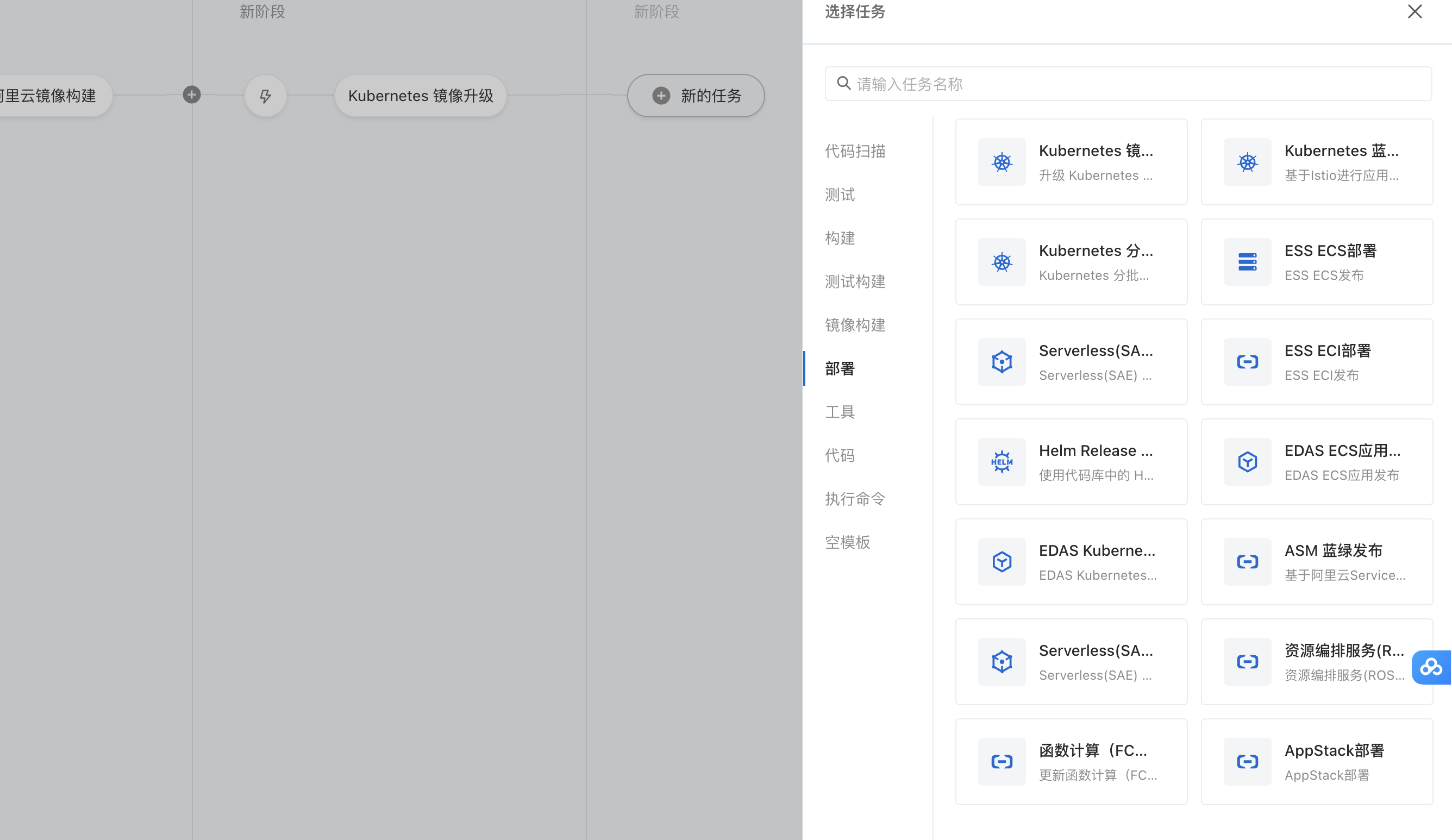Click the plus icon in 新的任务 node
Image resolution: width=1452 pixels, height=840 pixels.
(x=661, y=96)
